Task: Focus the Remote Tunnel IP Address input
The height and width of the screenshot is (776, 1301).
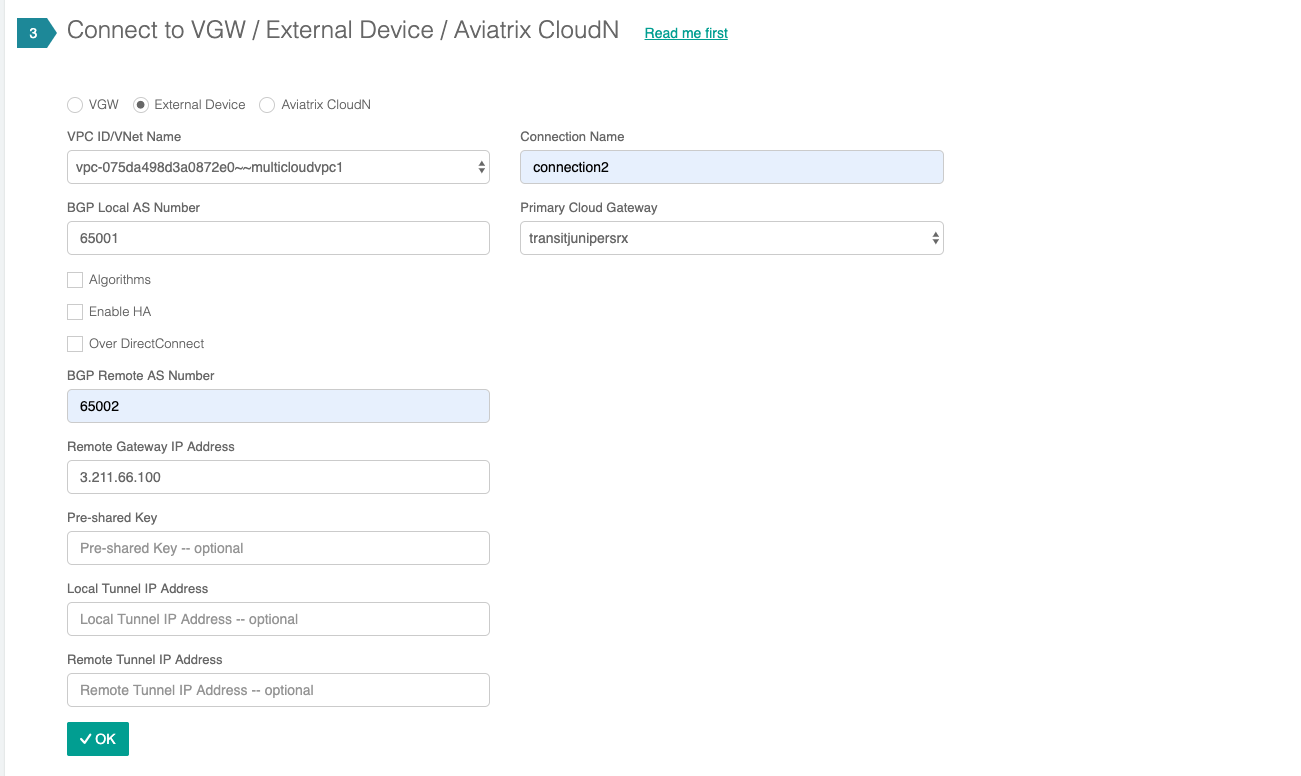Action: [x=278, y=690]
